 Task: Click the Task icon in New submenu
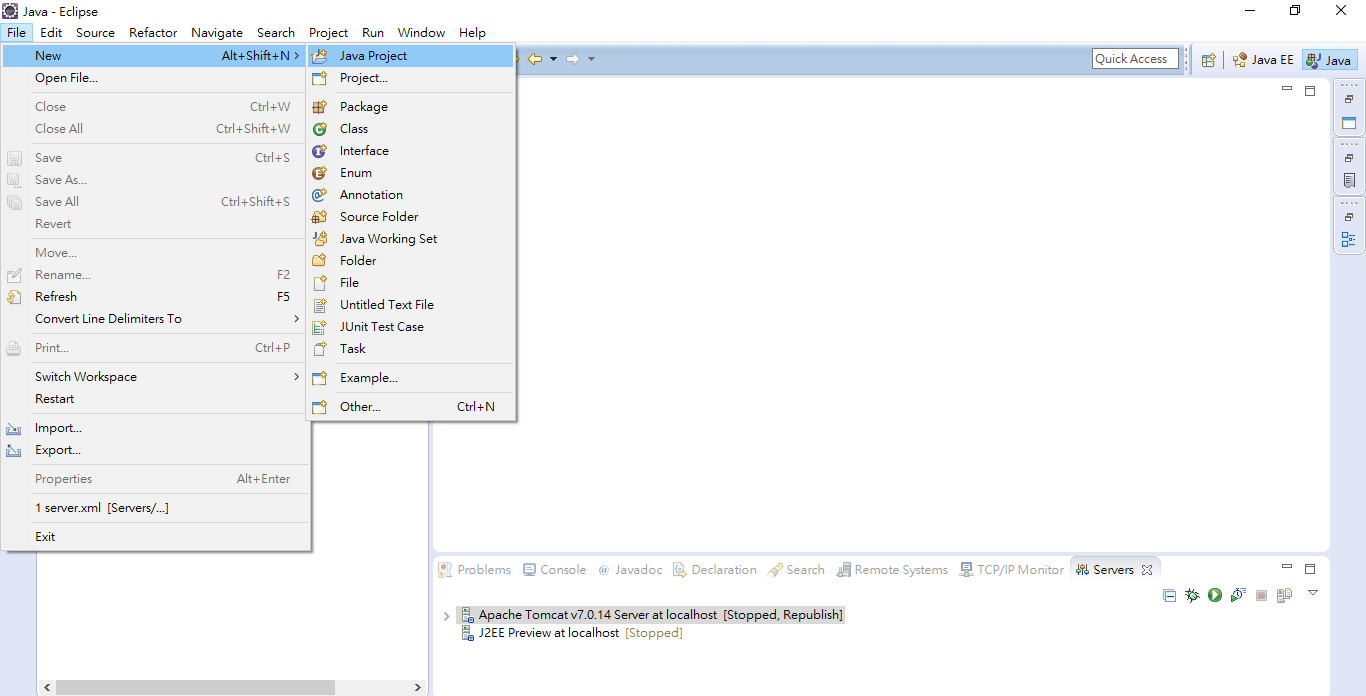pos(320,349)
